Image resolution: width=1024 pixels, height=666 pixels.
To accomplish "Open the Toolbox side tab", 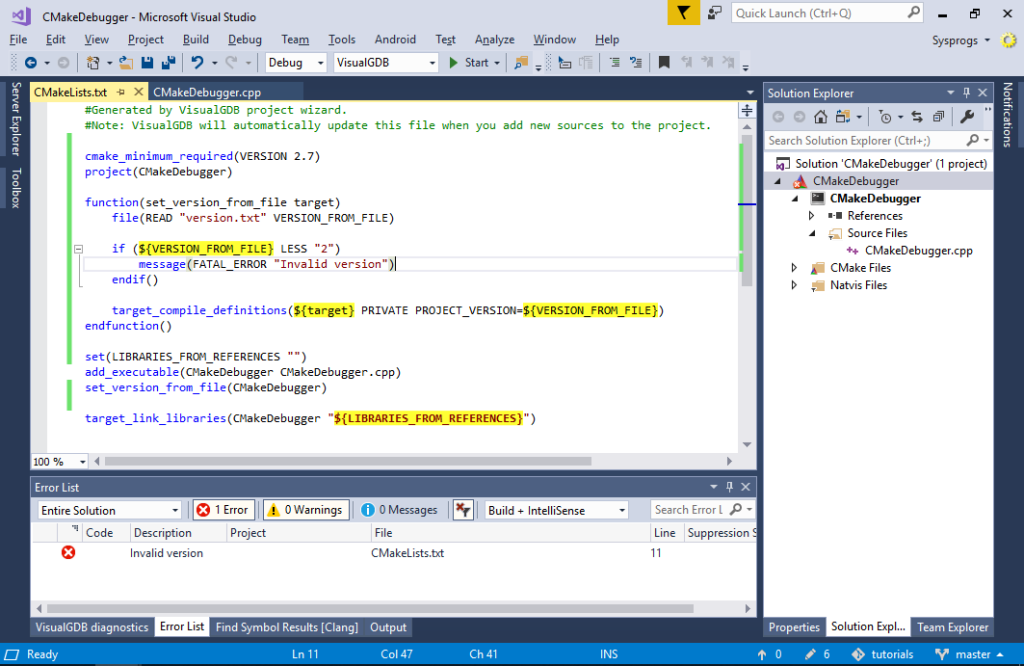I will (16, 188).
